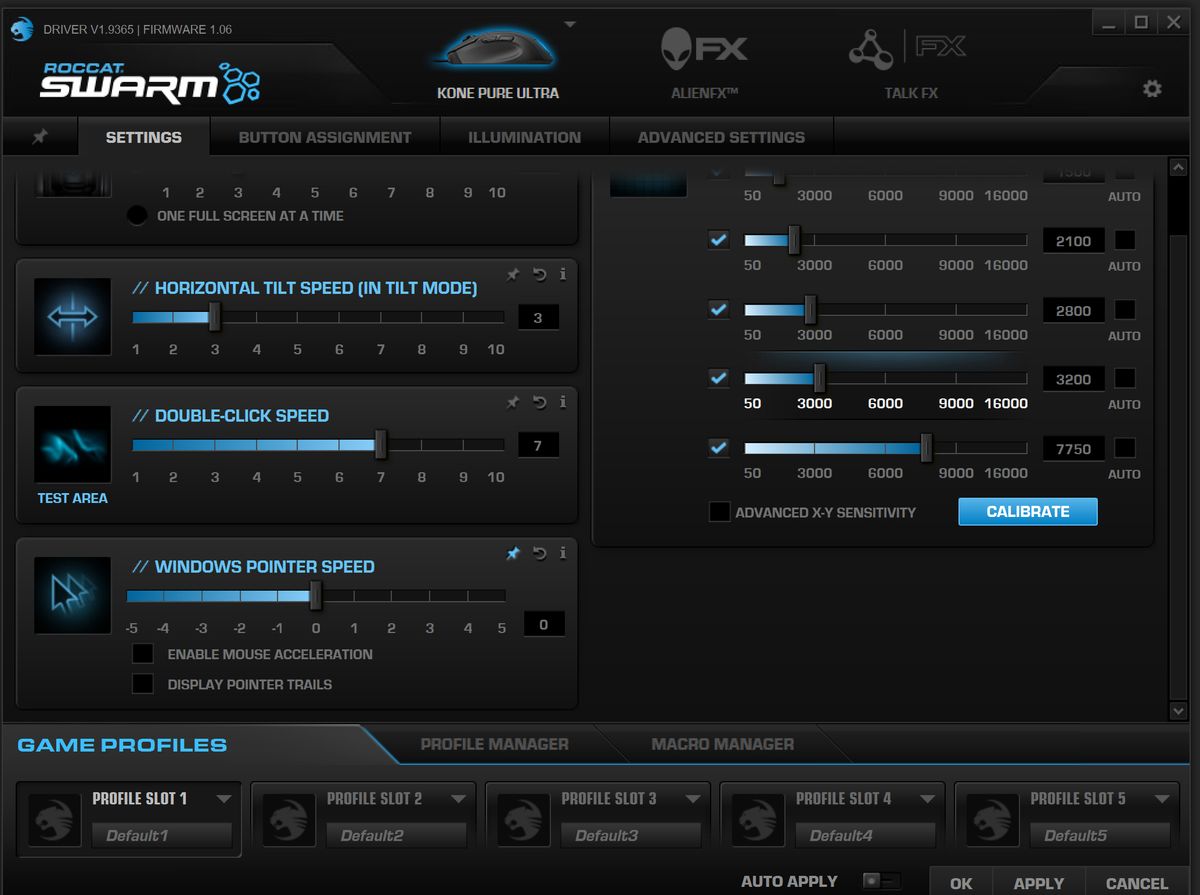The height and width of the screenshot is (895, 1200).
Task: Click the Default1 profile name field
Action: (x=162, y=835)
